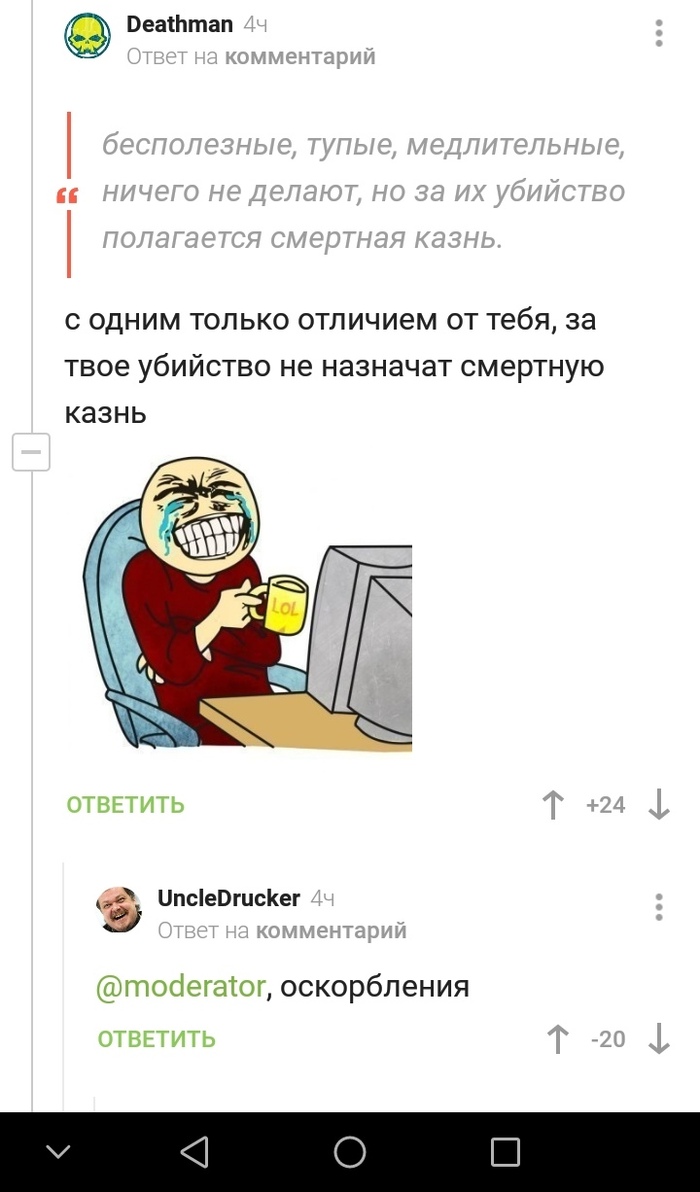Reply to UncleDrucker via ОТВЕТИТЬ
This screenshot has width=700, height=1192.
coord(157,1039)
